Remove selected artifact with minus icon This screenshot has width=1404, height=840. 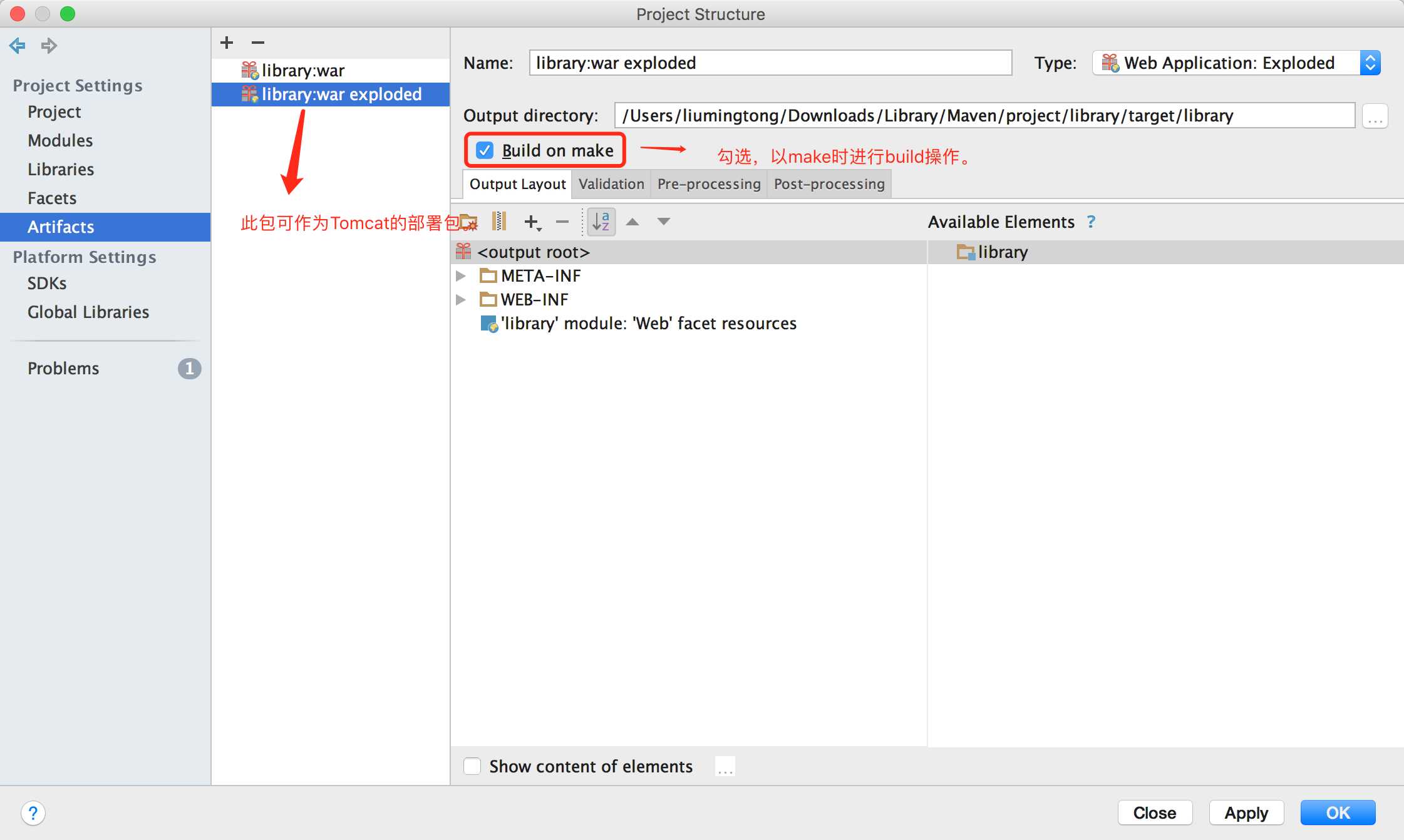(x=258, y=42)
